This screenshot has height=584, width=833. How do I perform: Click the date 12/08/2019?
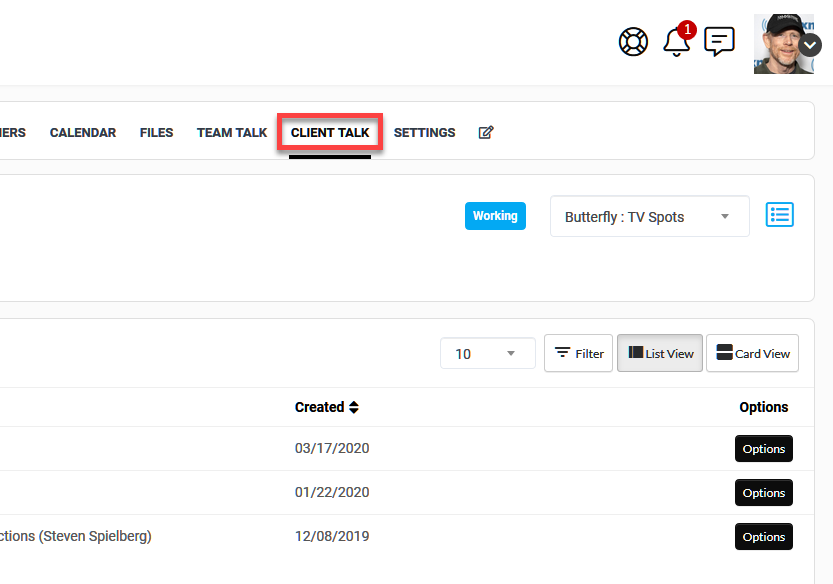point(332,536)
